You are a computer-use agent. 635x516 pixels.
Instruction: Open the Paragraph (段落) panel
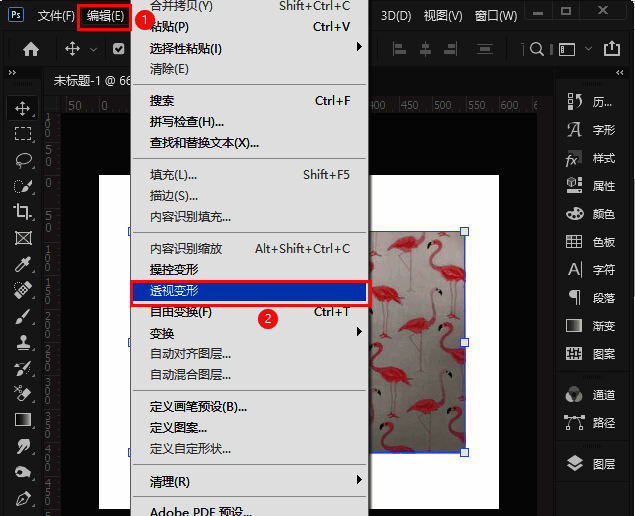(x=590, y=298)
